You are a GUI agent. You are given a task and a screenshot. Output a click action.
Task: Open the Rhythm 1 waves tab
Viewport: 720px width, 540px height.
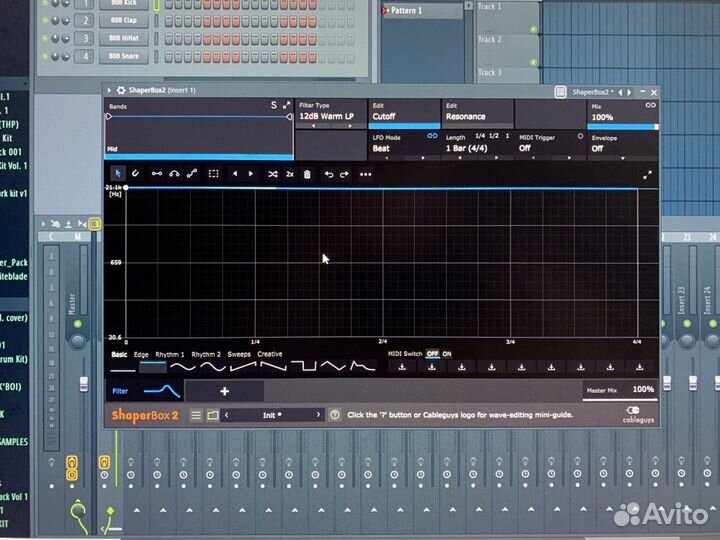coord(169,354)
